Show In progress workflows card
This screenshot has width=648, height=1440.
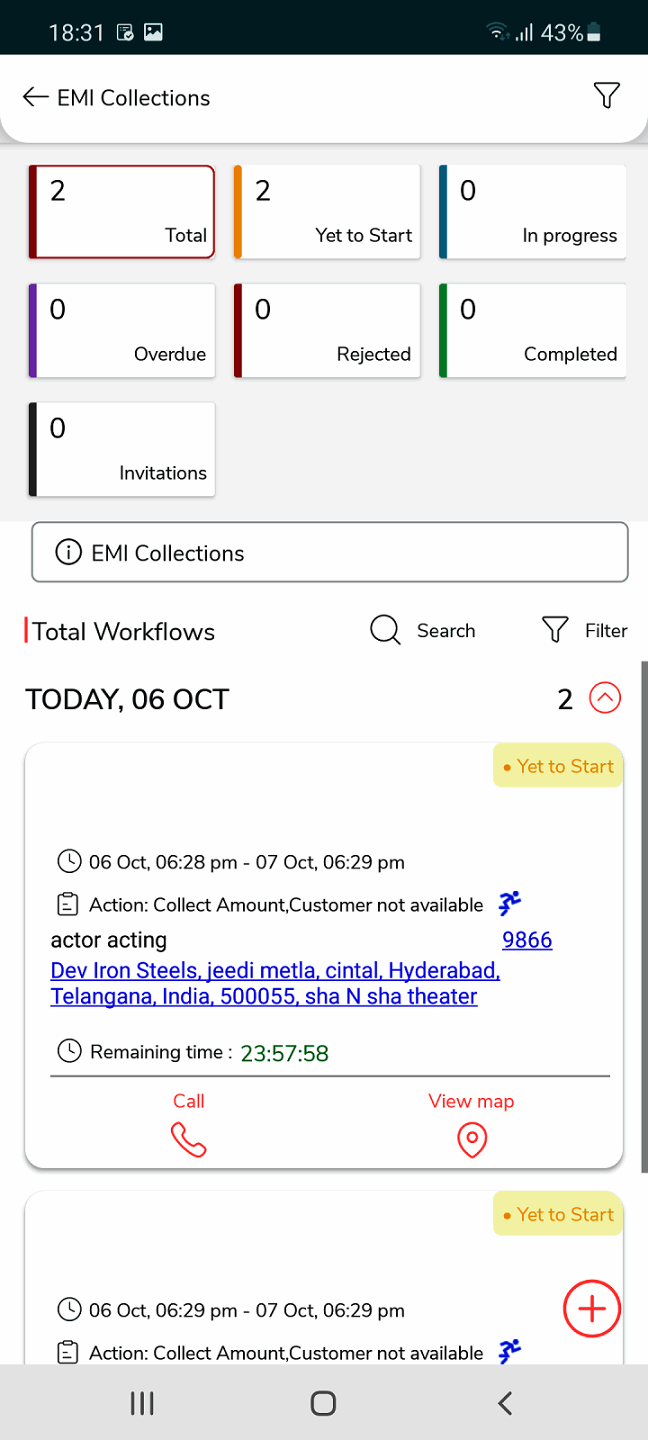pyautogui.click(x=532, y=212)
